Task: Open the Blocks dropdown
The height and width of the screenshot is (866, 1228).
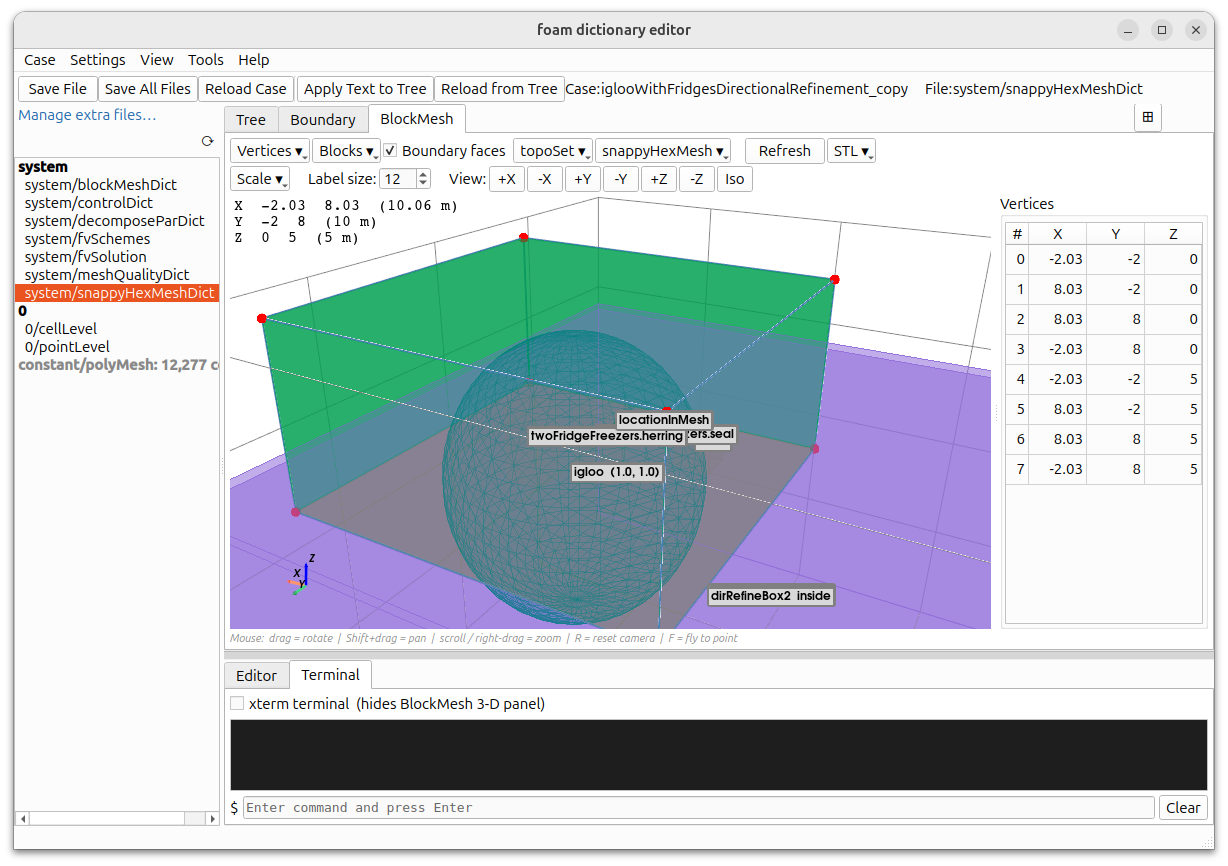Action: point(346,151)
